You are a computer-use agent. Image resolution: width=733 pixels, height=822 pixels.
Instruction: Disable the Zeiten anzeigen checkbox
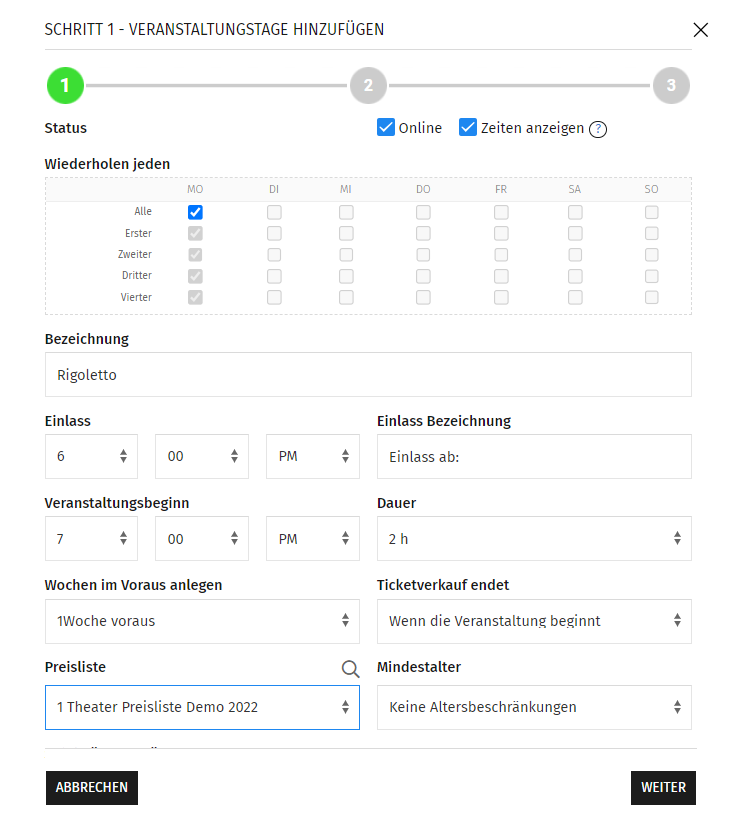468,127
